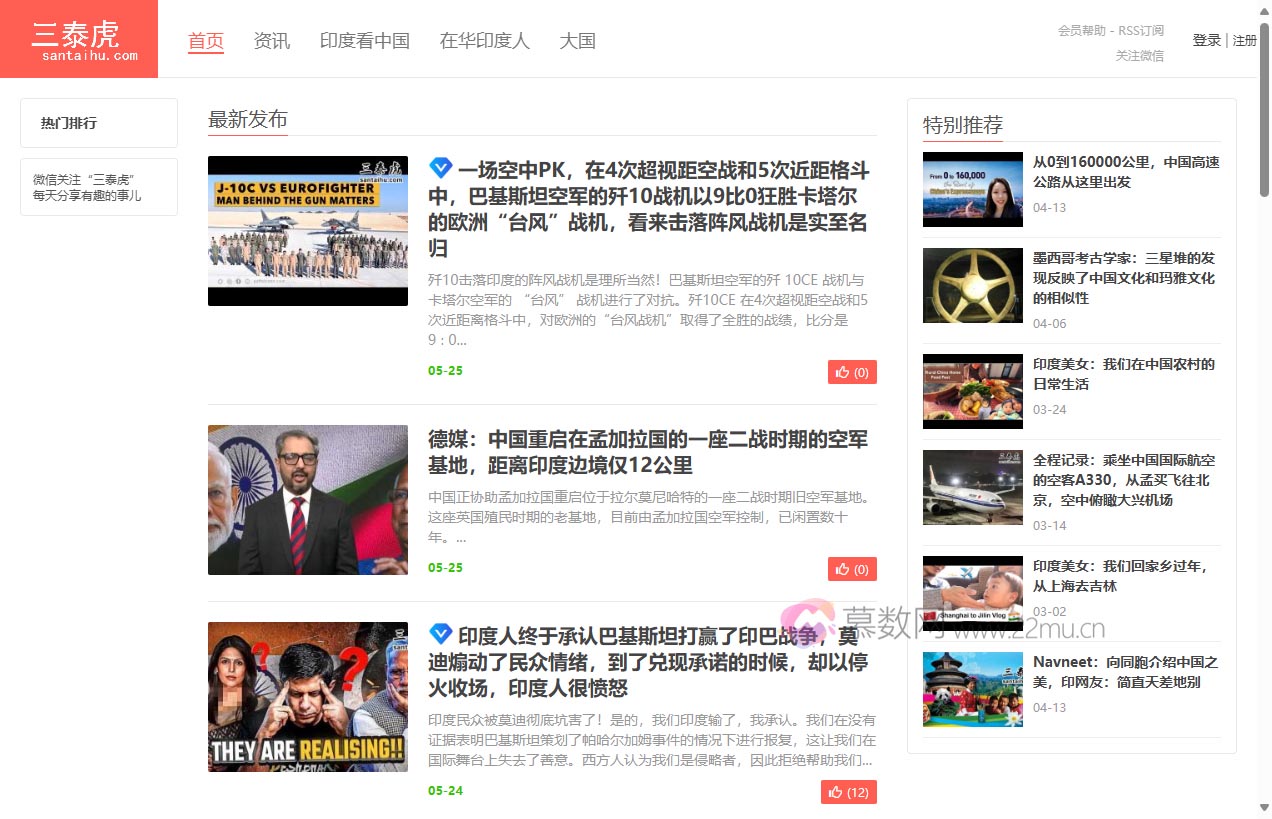Click the 三泰虎 santaihu.com logo
1272x819 pixels.
[79, 39]
